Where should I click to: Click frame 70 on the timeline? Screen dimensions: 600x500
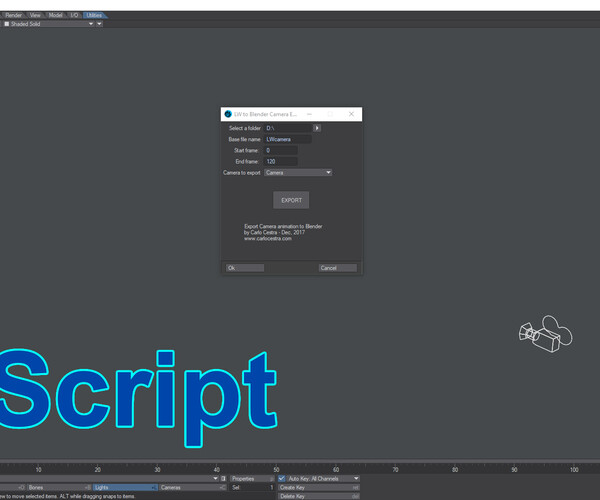[x=395, y=469]
